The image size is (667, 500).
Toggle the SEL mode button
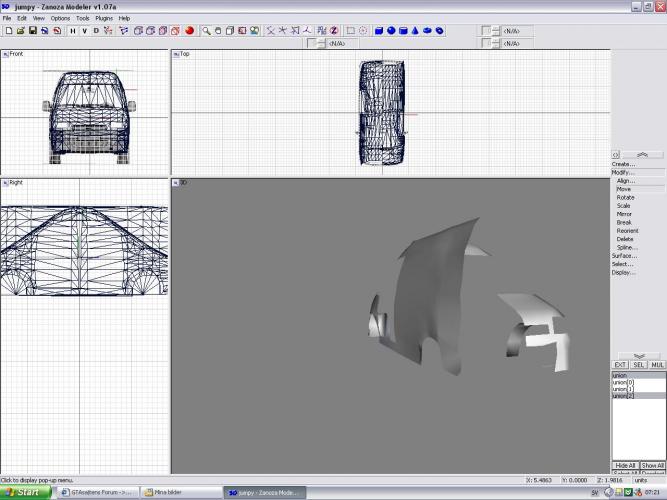pos(639,365)
